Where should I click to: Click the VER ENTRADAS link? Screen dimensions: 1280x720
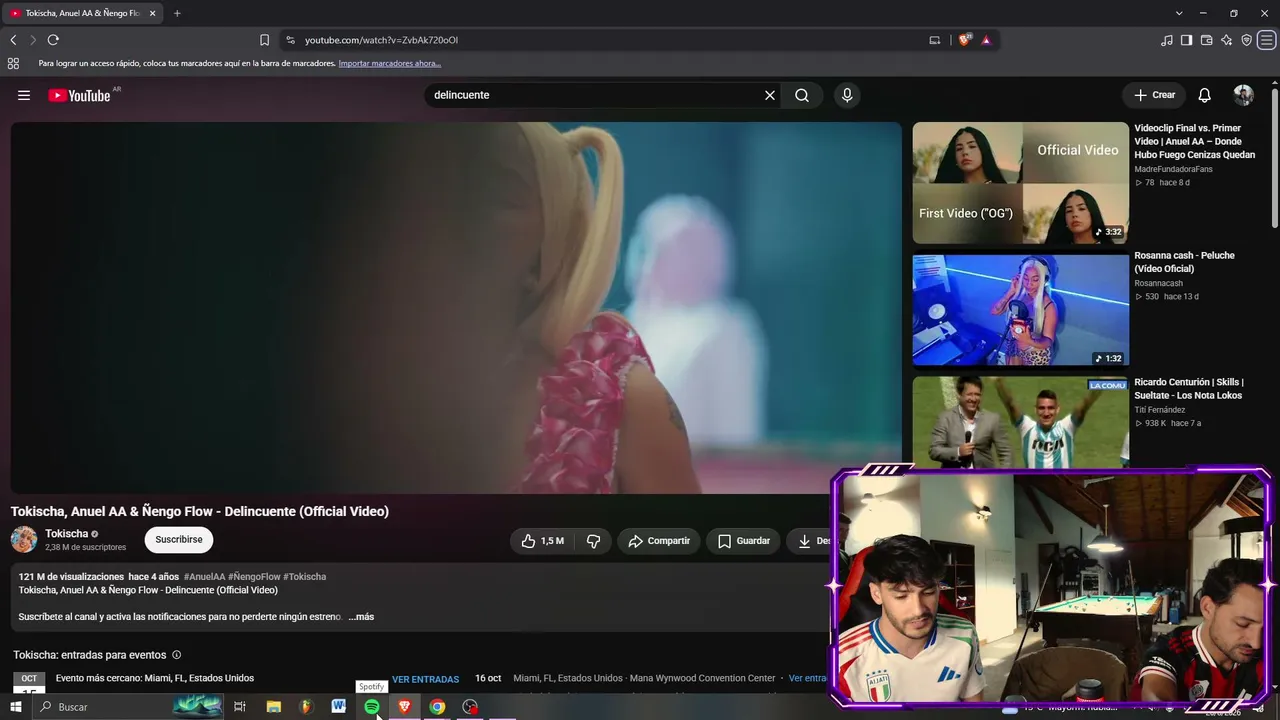(426, 679)
